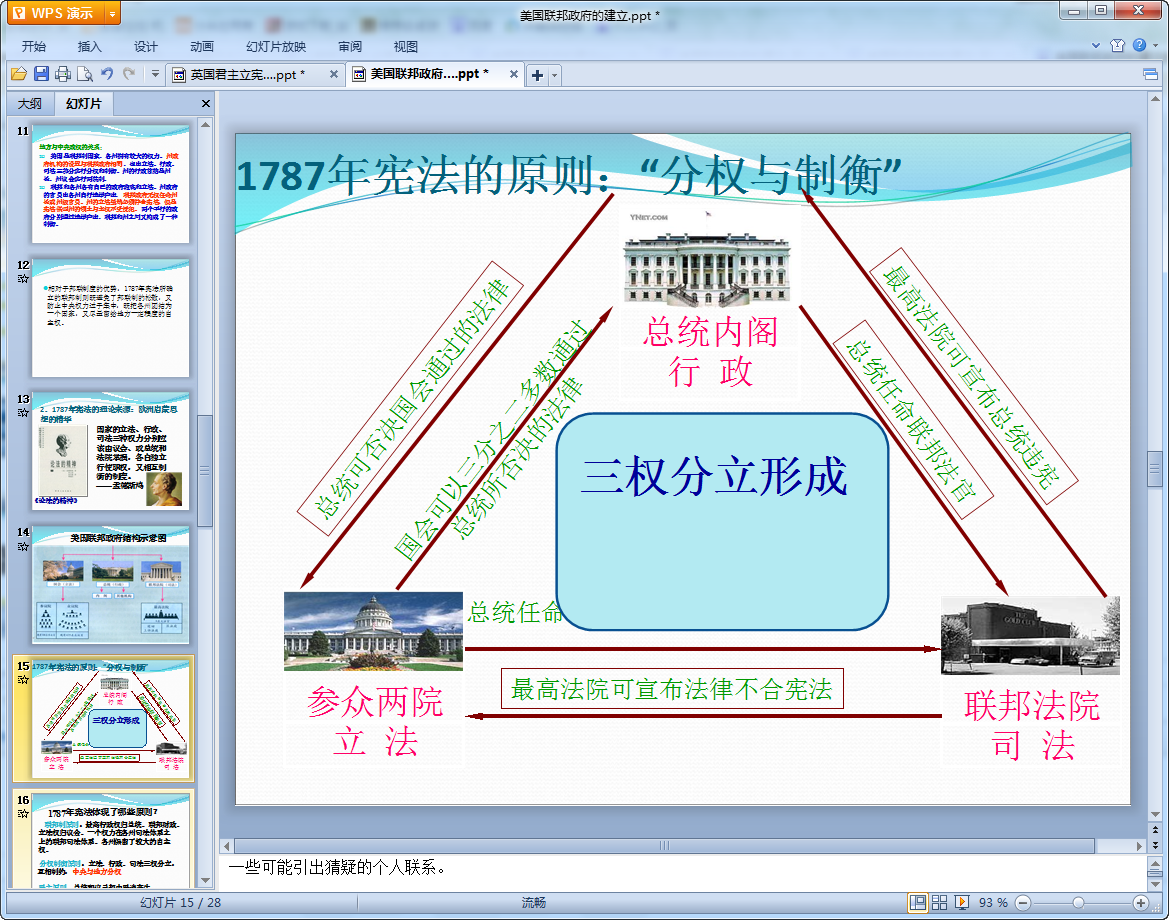Click animation star icon beside slide 14
Screen dimensions: 1169x920
coord(23,546)
